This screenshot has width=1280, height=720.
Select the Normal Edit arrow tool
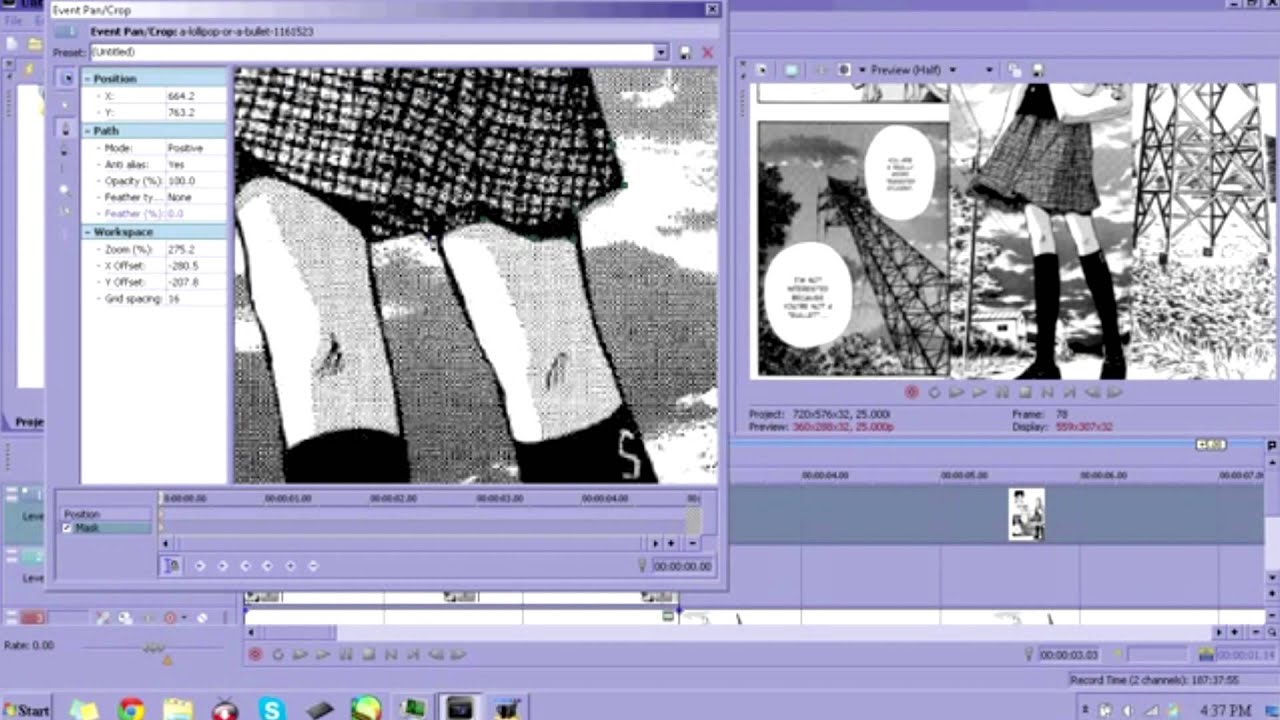coord(66,104)
